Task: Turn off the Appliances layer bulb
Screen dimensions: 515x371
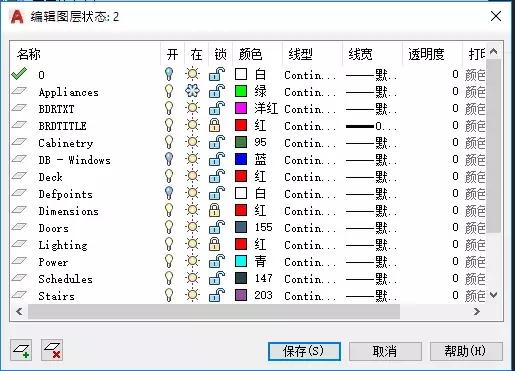Action: 169,91
